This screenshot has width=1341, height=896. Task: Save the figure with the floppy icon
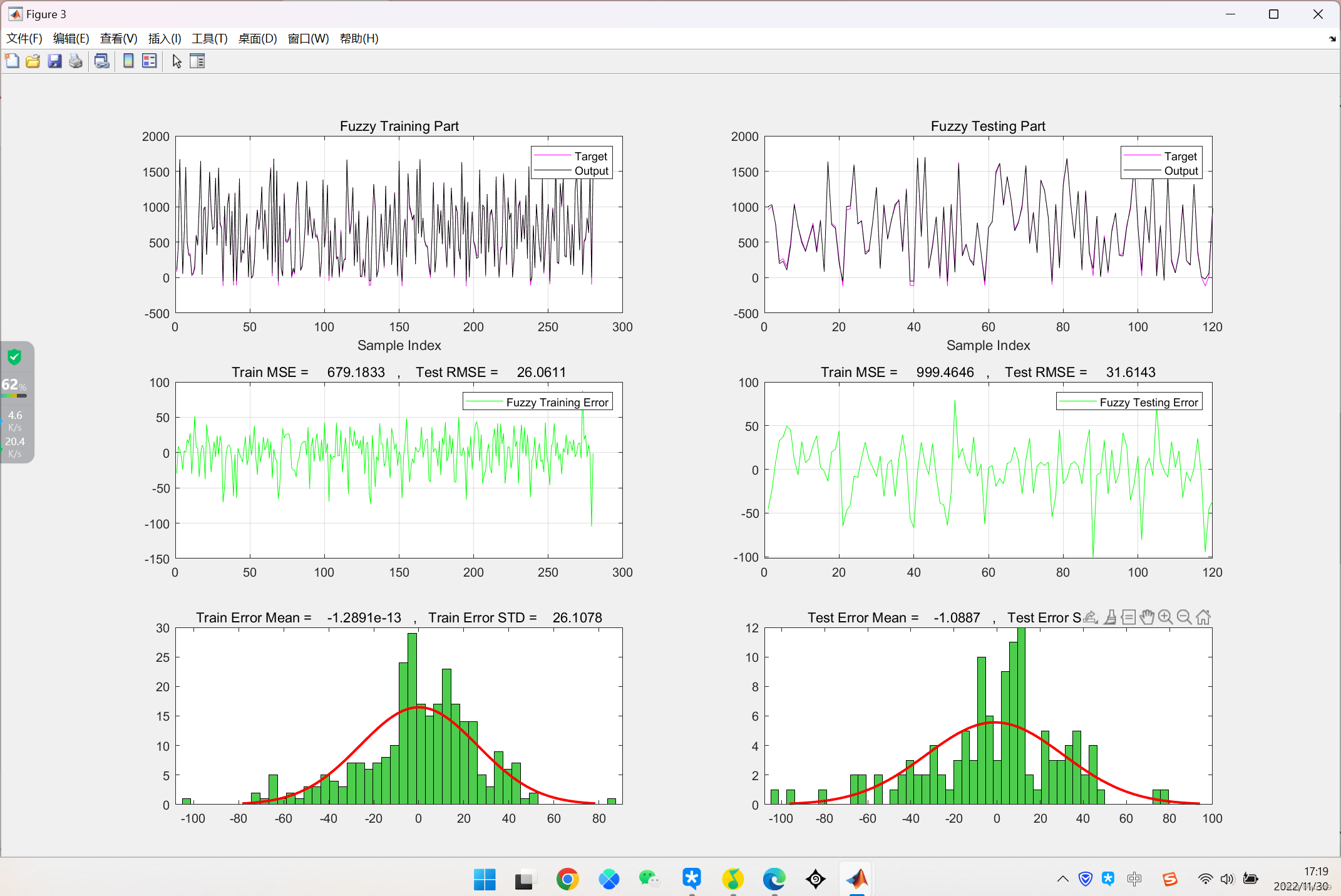[54, 61]
